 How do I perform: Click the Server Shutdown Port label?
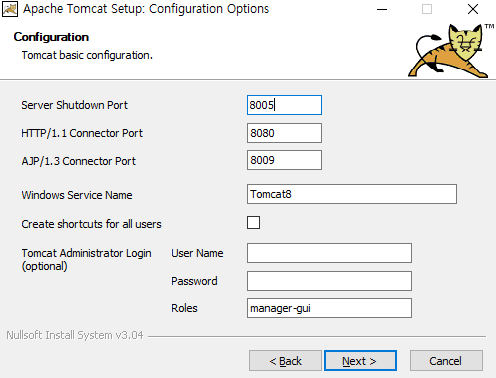tap(74, 105)
